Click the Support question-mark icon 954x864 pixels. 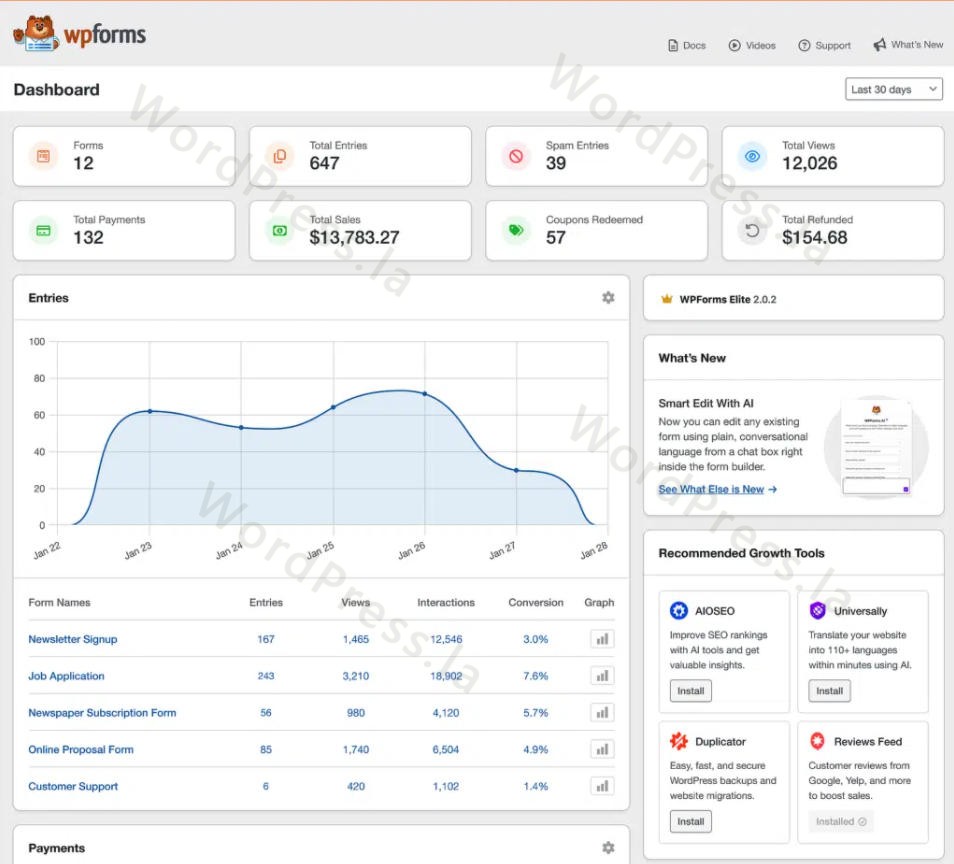tap(804, 46)
